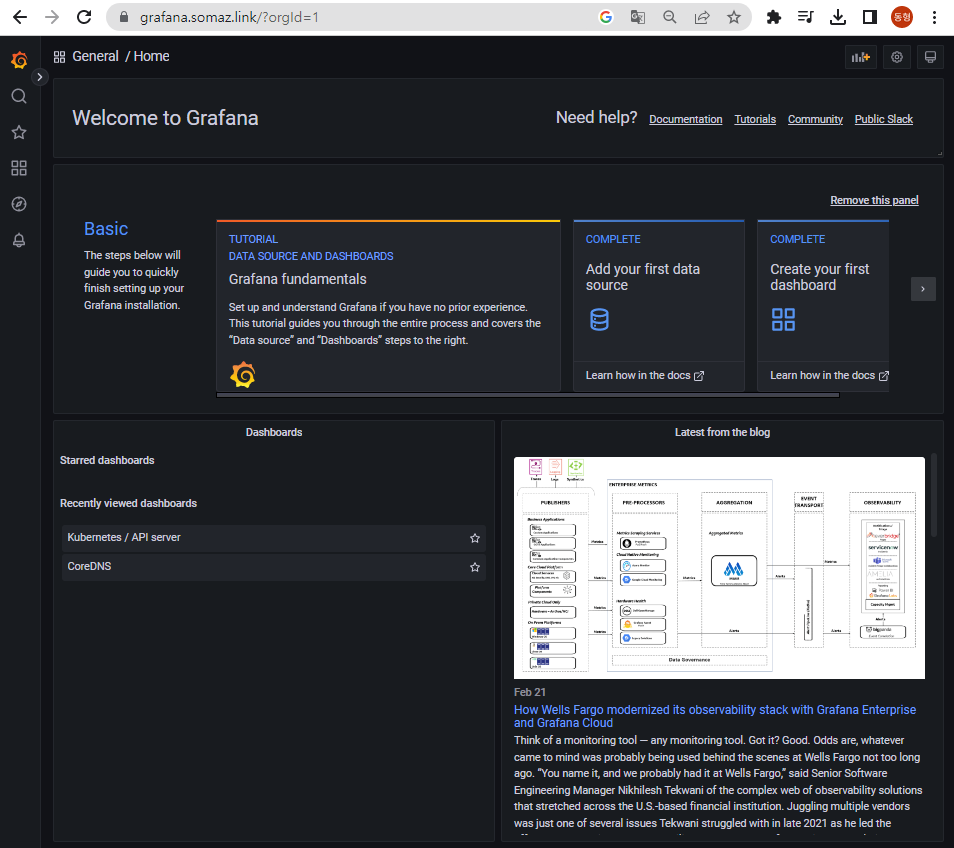The width and height of the screenshot is (954, 848).
Task: Toggle browser side panel icon
Action: pos(870,17)
